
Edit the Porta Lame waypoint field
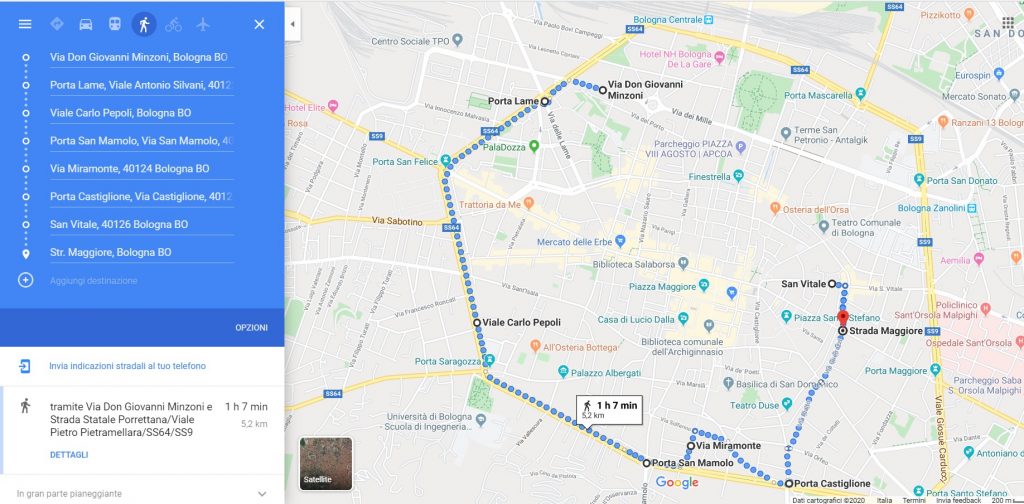click(x=142, y=85)
